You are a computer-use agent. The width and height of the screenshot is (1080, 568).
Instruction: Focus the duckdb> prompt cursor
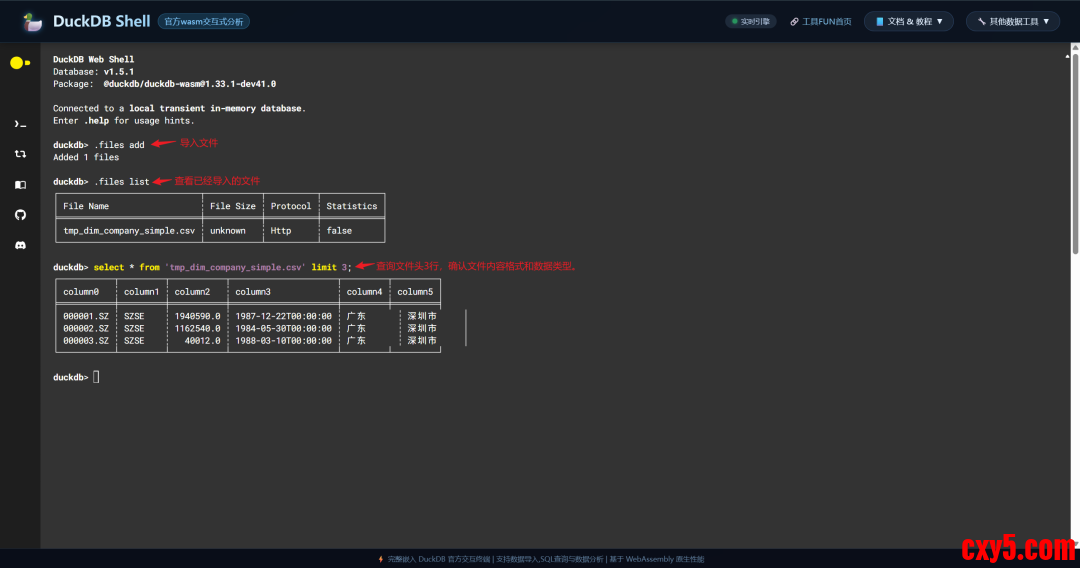point(96,377)
